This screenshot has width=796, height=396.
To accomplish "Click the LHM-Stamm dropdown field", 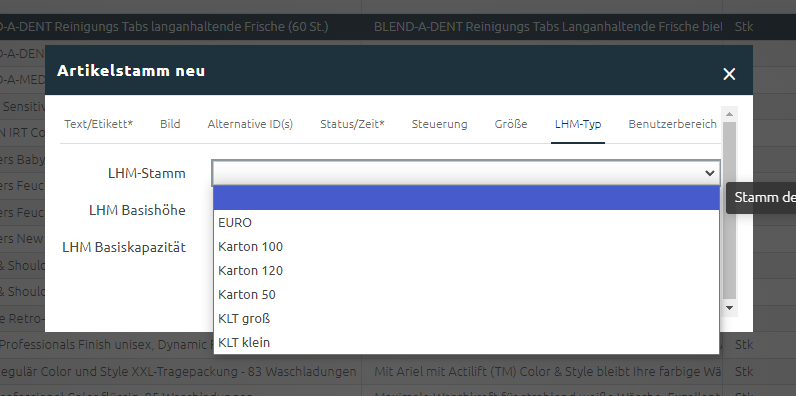I will pos(466,173).
